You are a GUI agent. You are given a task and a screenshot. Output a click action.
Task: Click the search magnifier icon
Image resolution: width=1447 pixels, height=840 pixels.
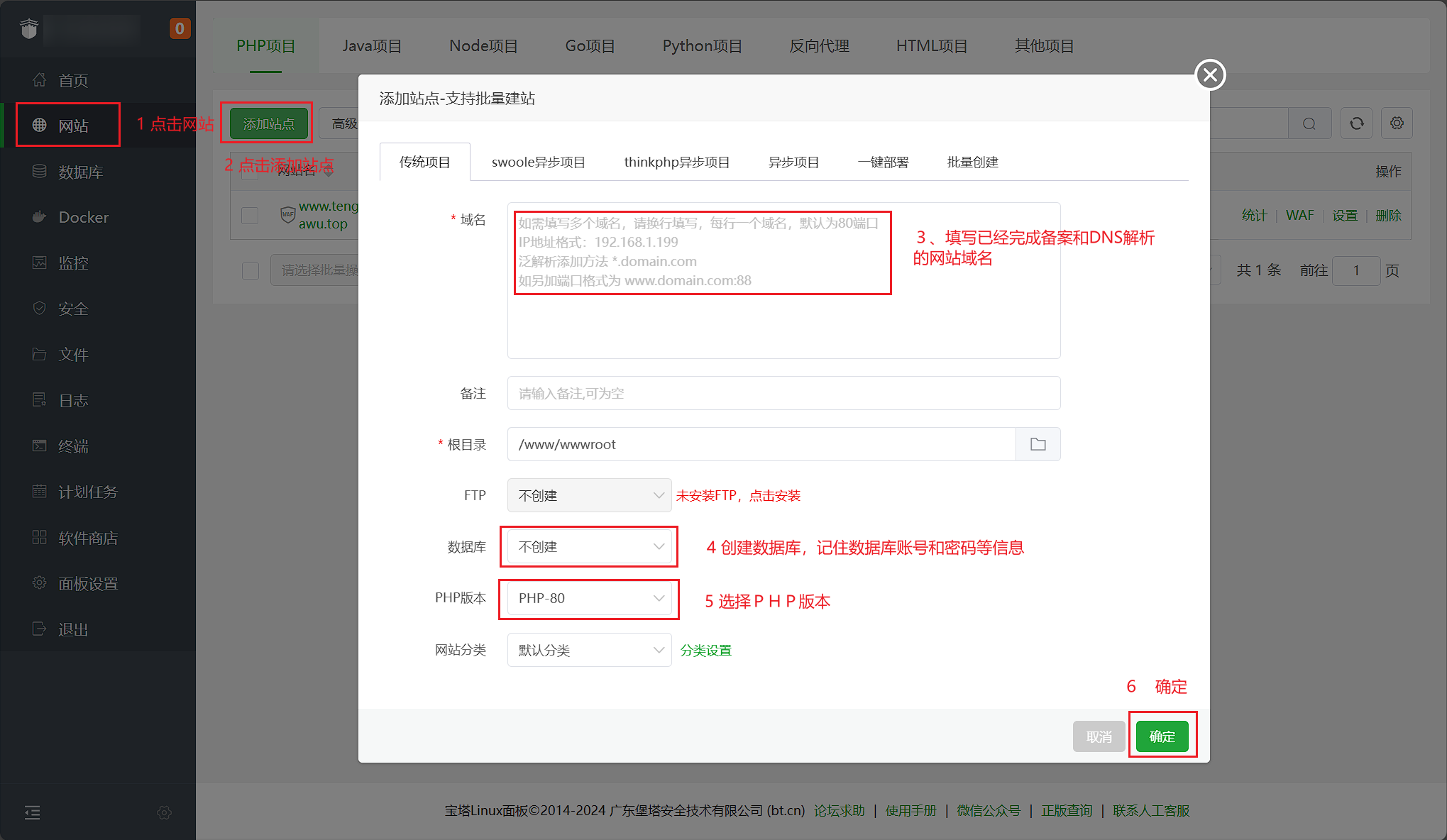click(x=1309, y=123)
